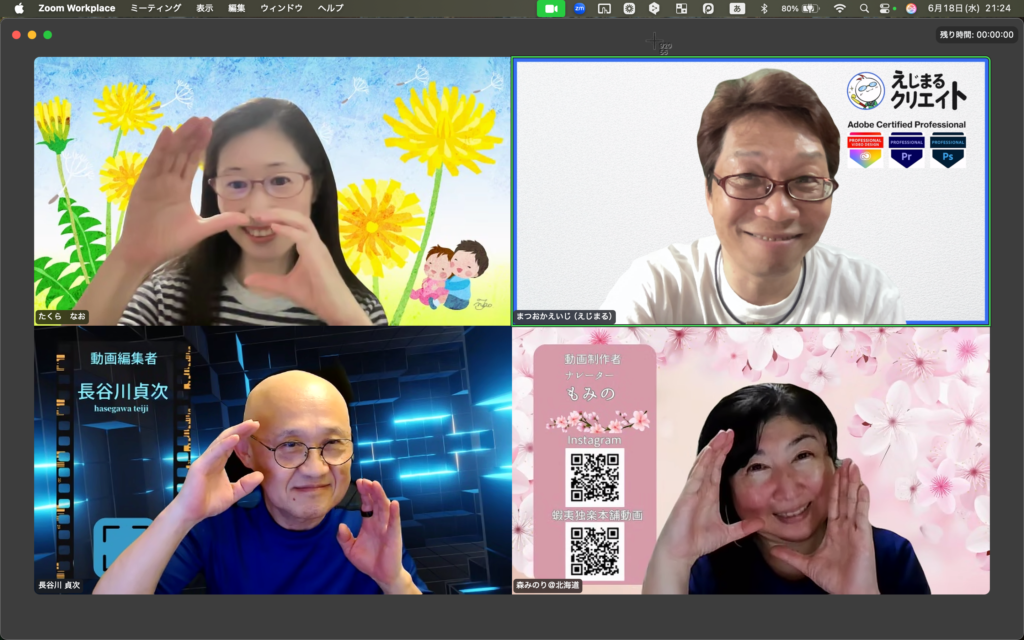
Task: Open the Siri icon in menu bar
Action: click(911, 8)
